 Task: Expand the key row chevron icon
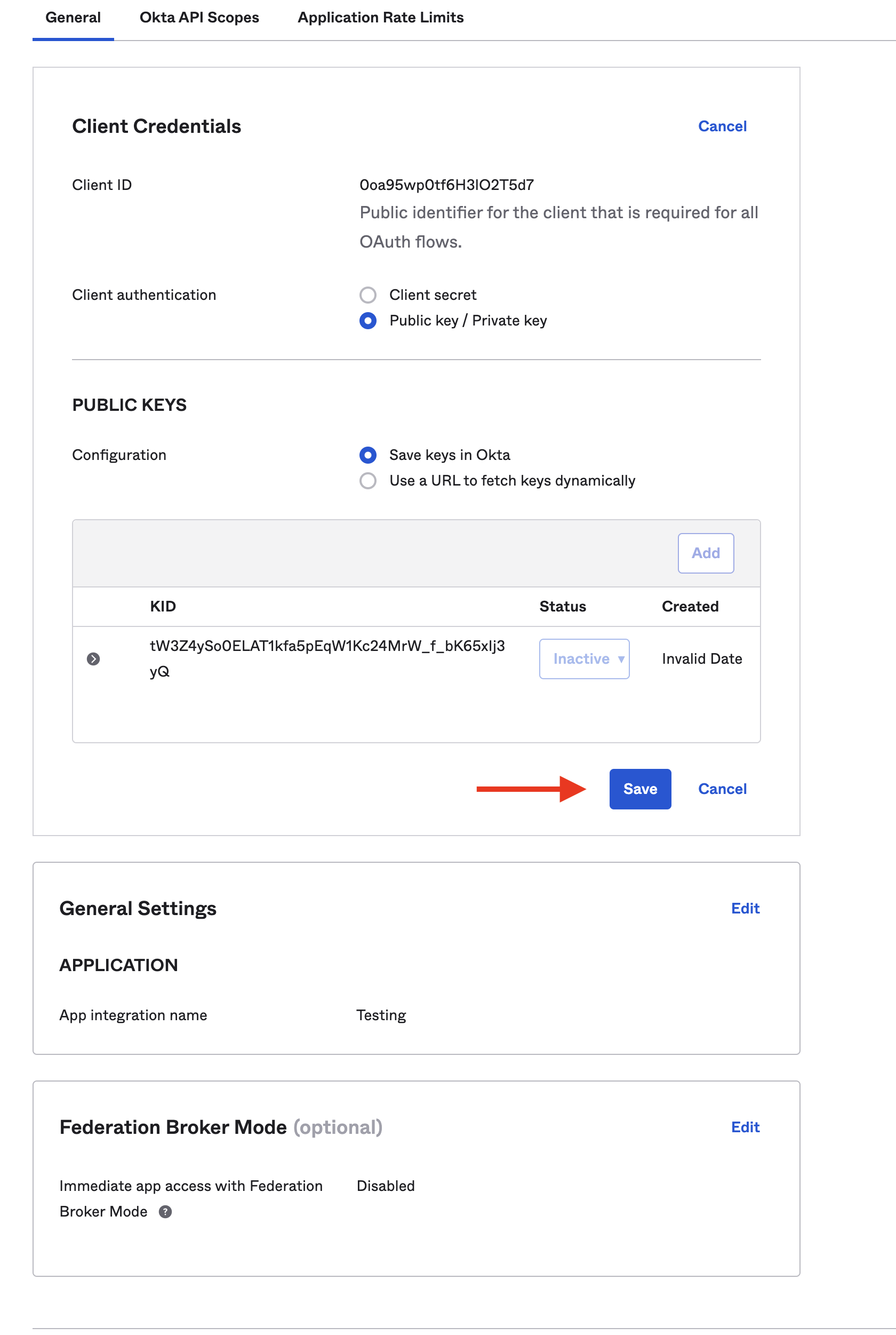[93, 658]
